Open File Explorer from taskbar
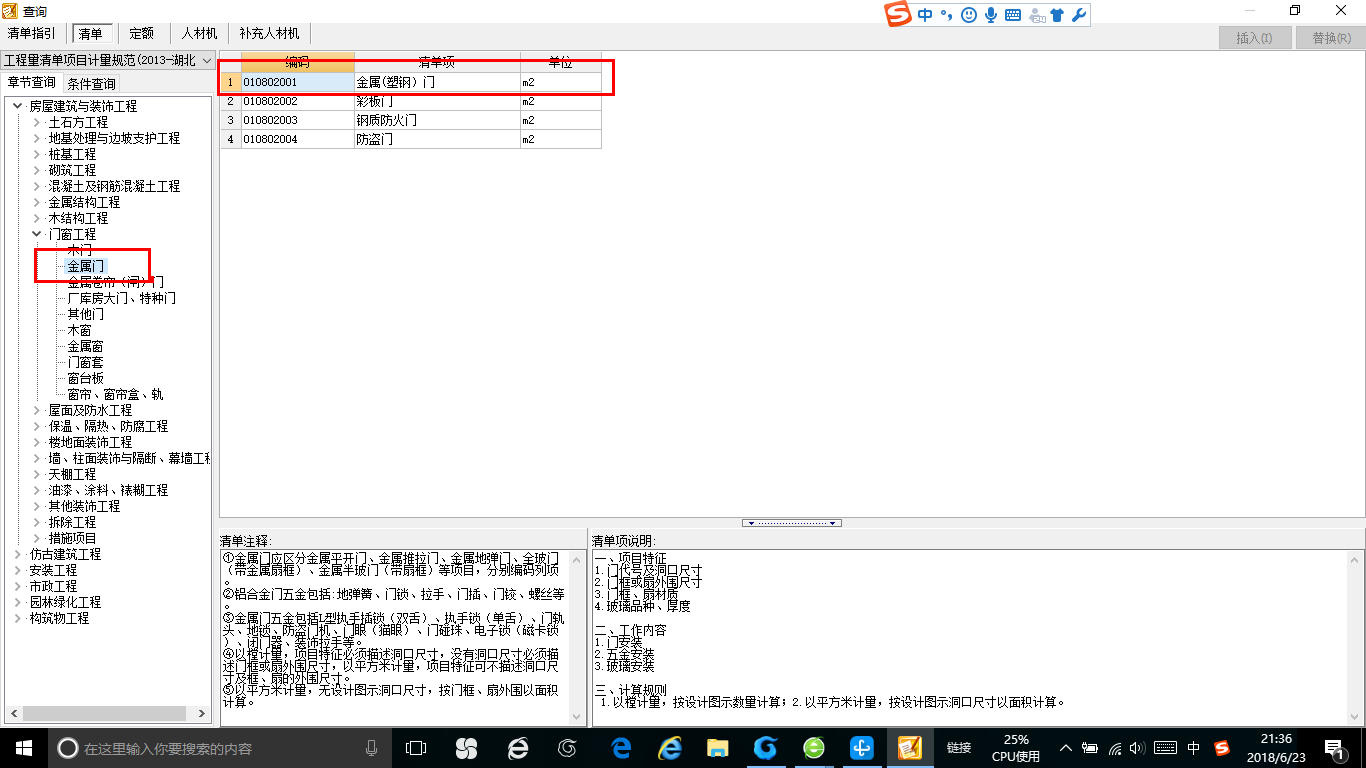Image resolution: width=1366 pixels, height=768 pixels. [717, 747]
